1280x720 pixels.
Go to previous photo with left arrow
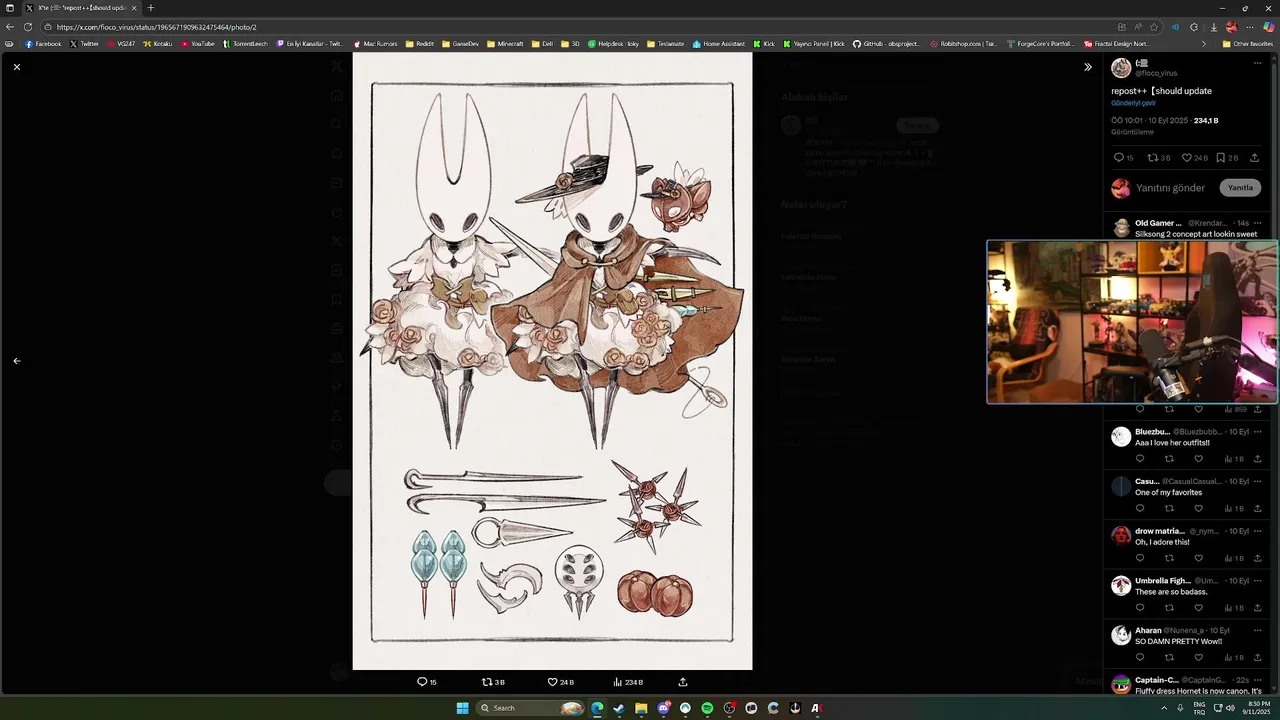pyautogui.click(x=16, y=361)
